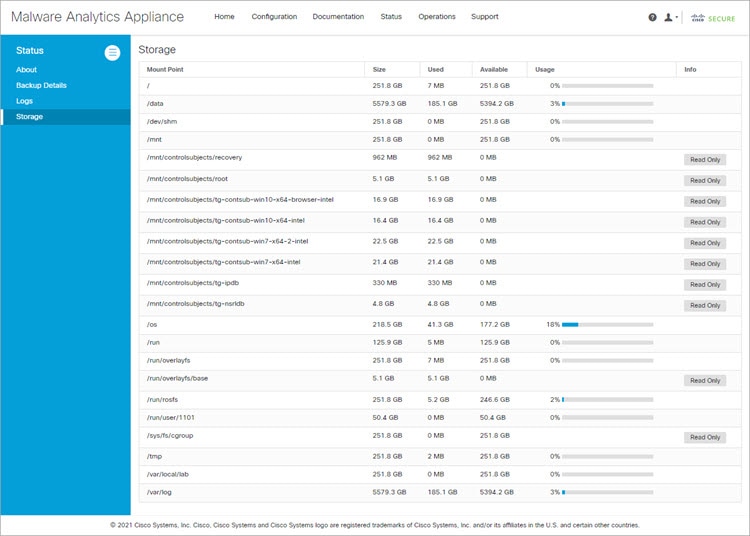Image resolution: width=750 pixels, height=536 pixels.
Task: Click Read Only for tg-contsub-win7-x64-intel row
Action: coord(705,264)
